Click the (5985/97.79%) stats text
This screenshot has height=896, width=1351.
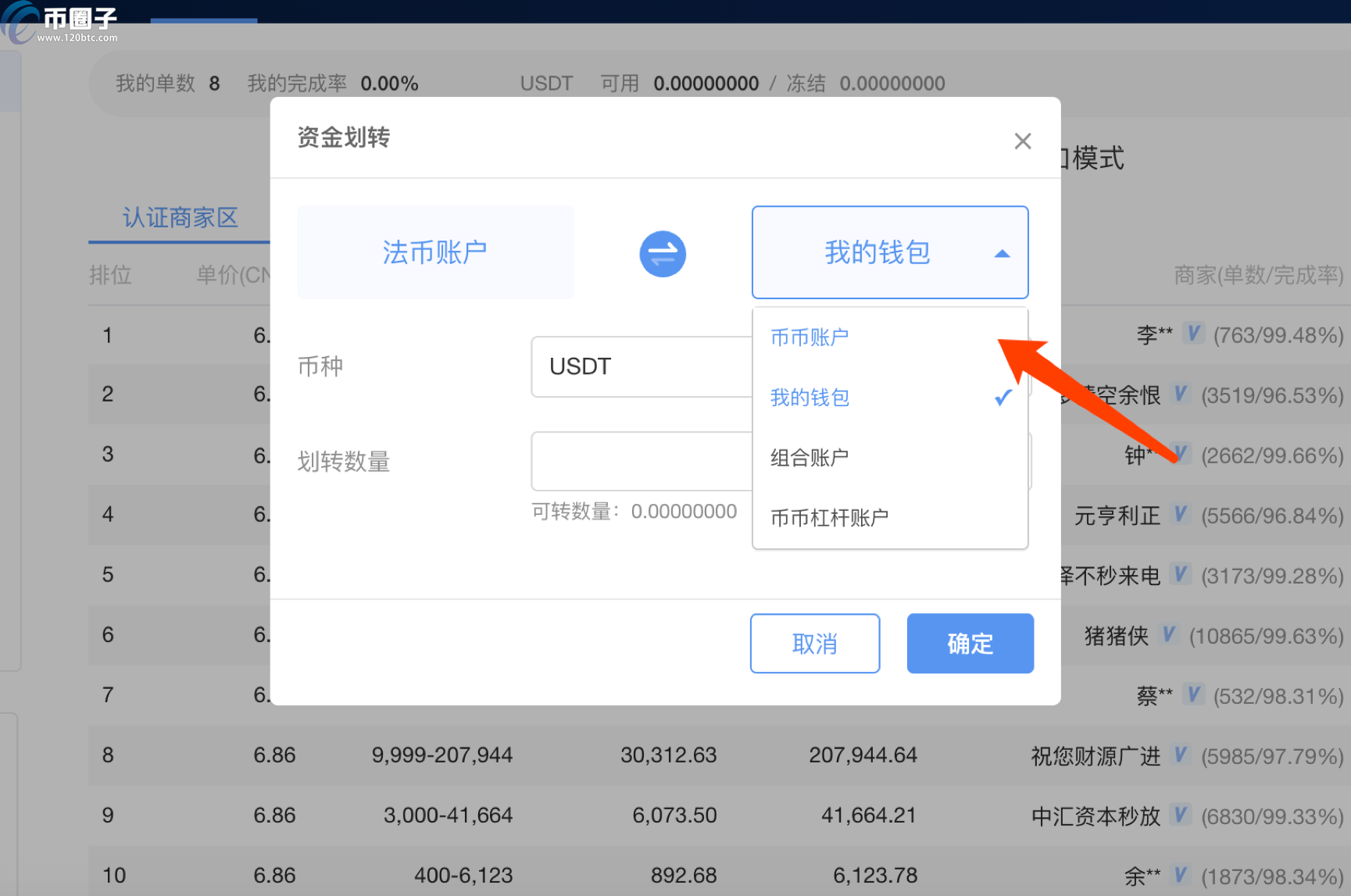pos(1272,756)
